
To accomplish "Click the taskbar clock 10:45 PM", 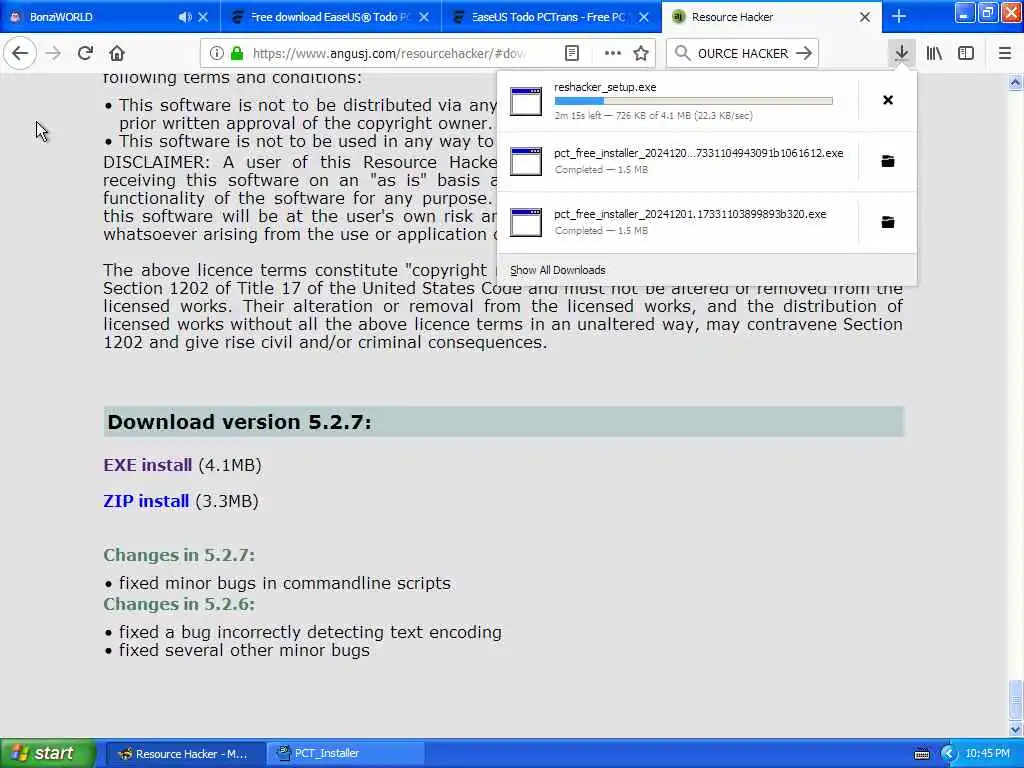I will tap(987, 754).
